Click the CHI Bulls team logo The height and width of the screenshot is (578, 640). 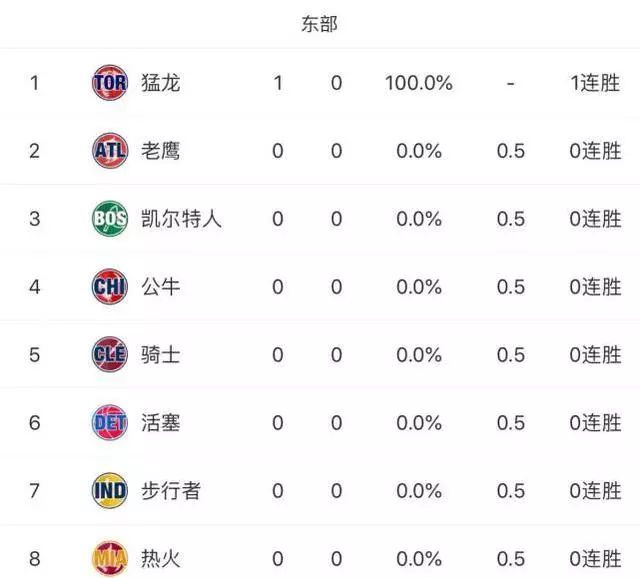click(110, 287)
